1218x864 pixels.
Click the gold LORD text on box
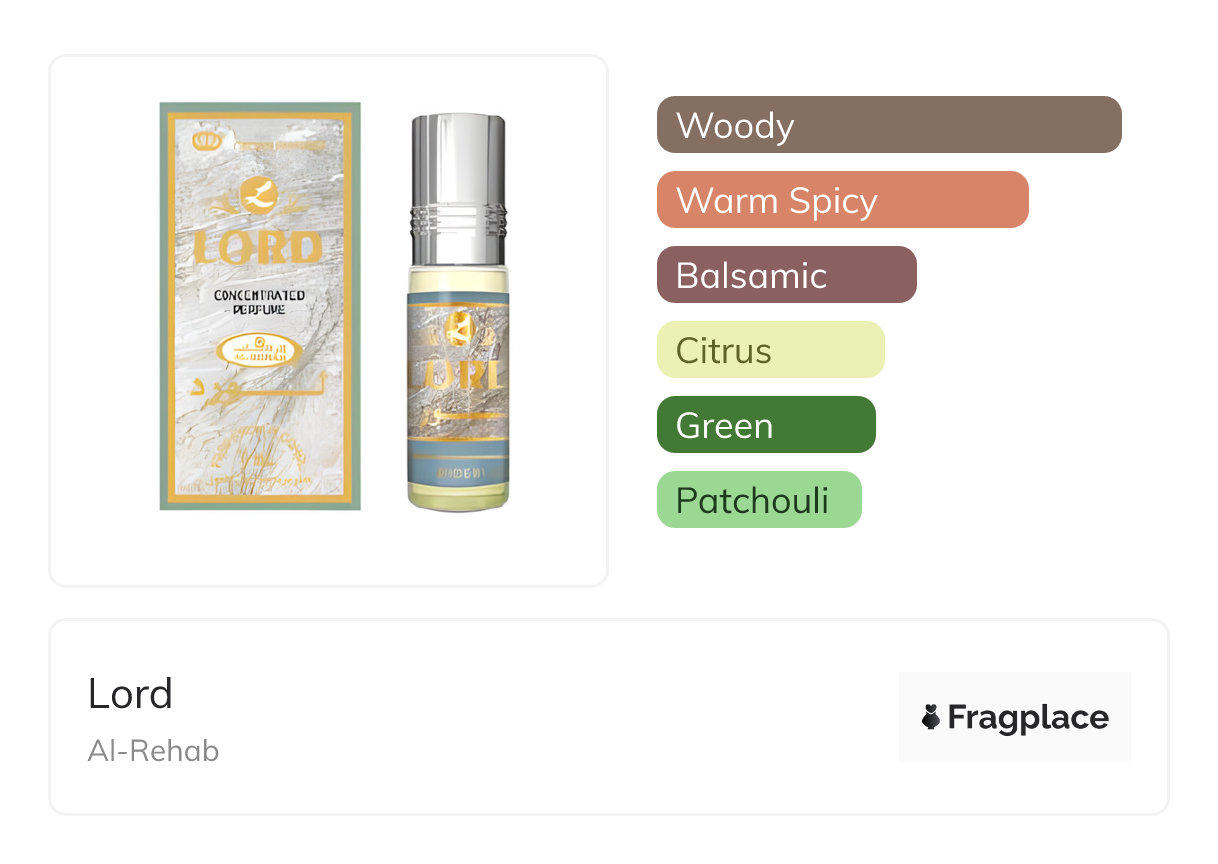[259, 248]
